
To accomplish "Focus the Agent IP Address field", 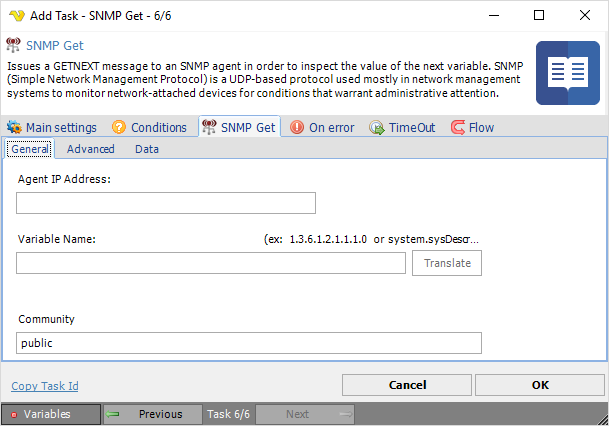I will coord(166,203).
